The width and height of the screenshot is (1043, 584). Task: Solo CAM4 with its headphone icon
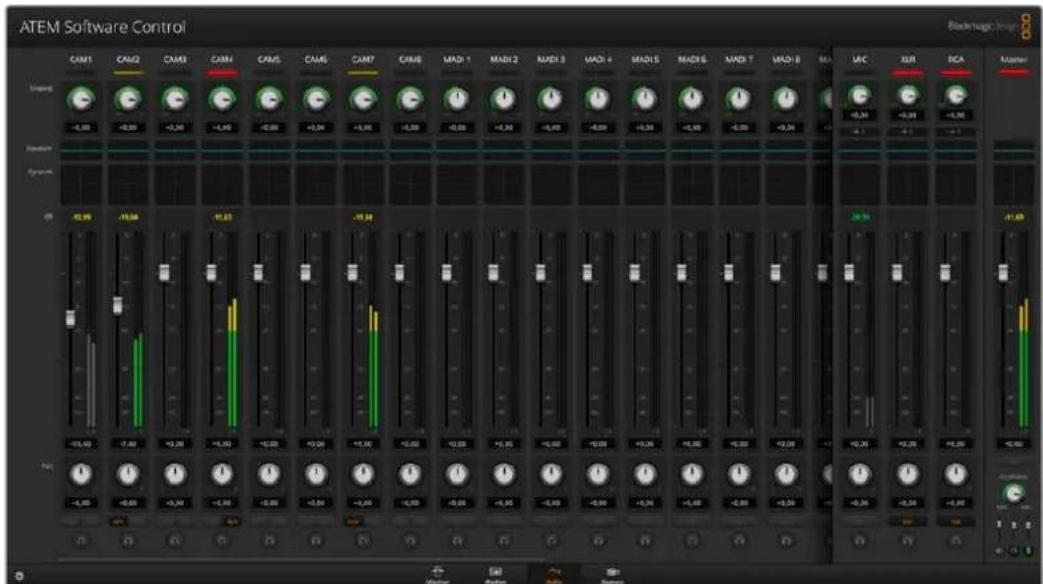point(222,541)
